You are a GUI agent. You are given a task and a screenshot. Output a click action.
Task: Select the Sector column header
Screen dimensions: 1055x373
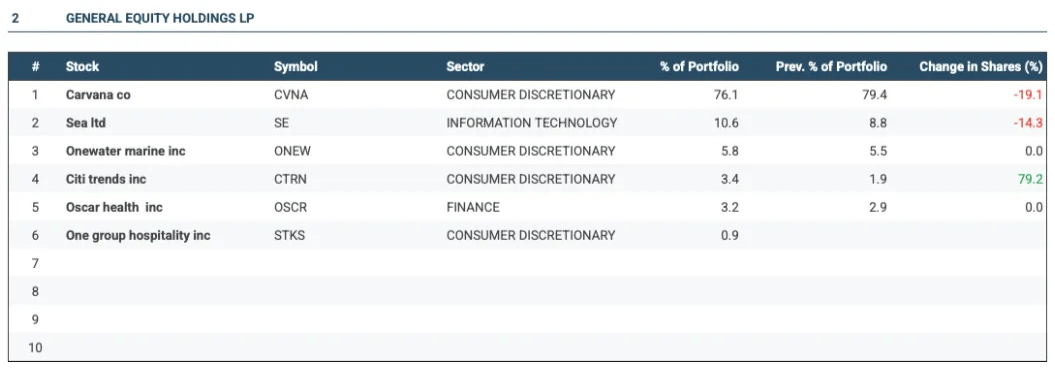[x=465, y=67]
